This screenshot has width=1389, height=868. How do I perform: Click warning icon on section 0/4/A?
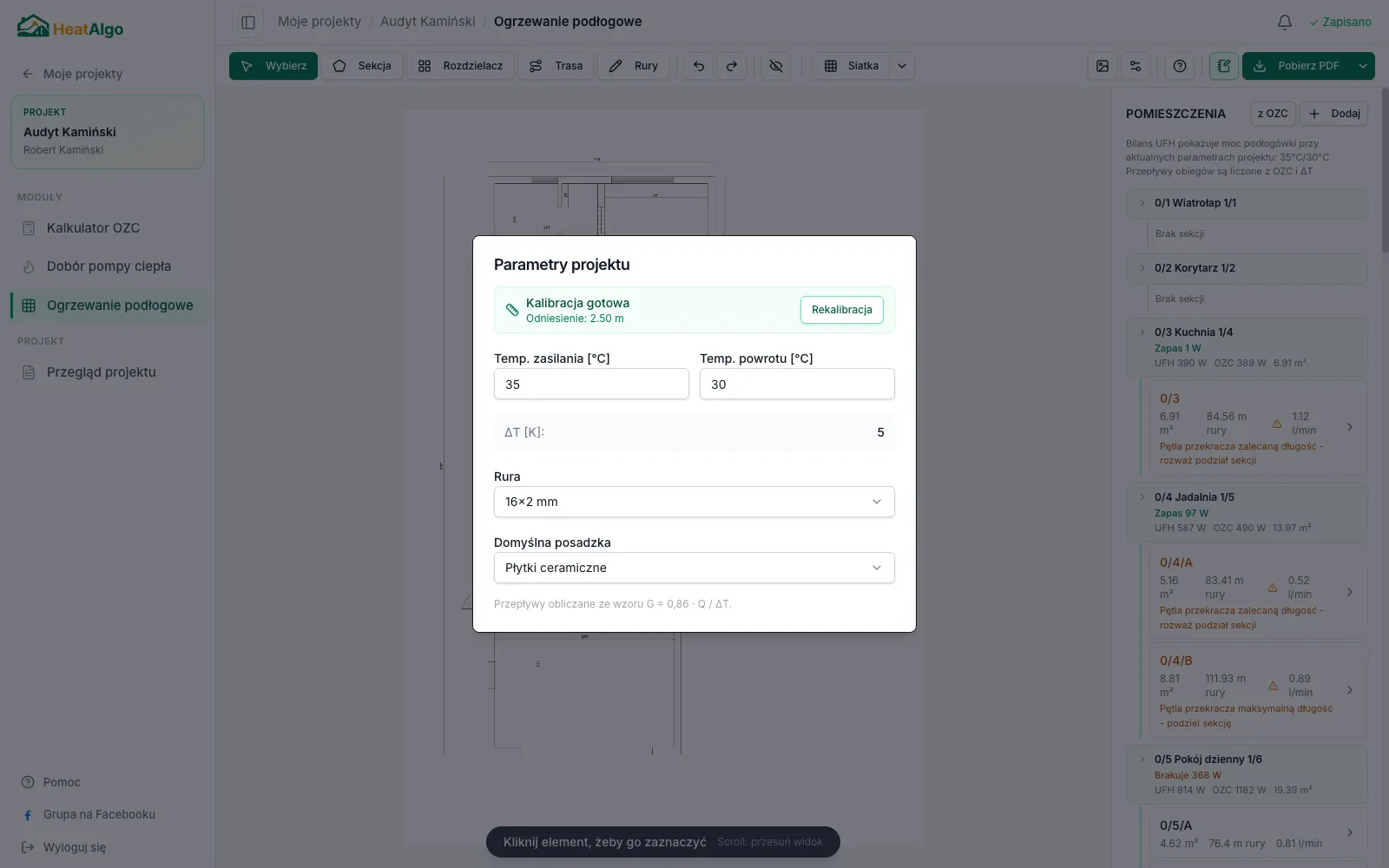[x=1273, y=588]
